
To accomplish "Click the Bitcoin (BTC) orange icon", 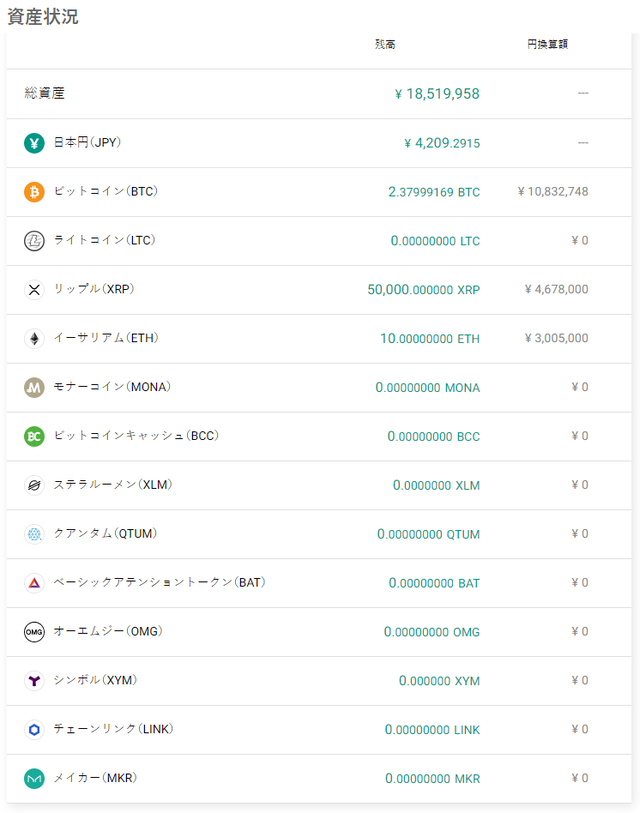I will click(34, 192).
